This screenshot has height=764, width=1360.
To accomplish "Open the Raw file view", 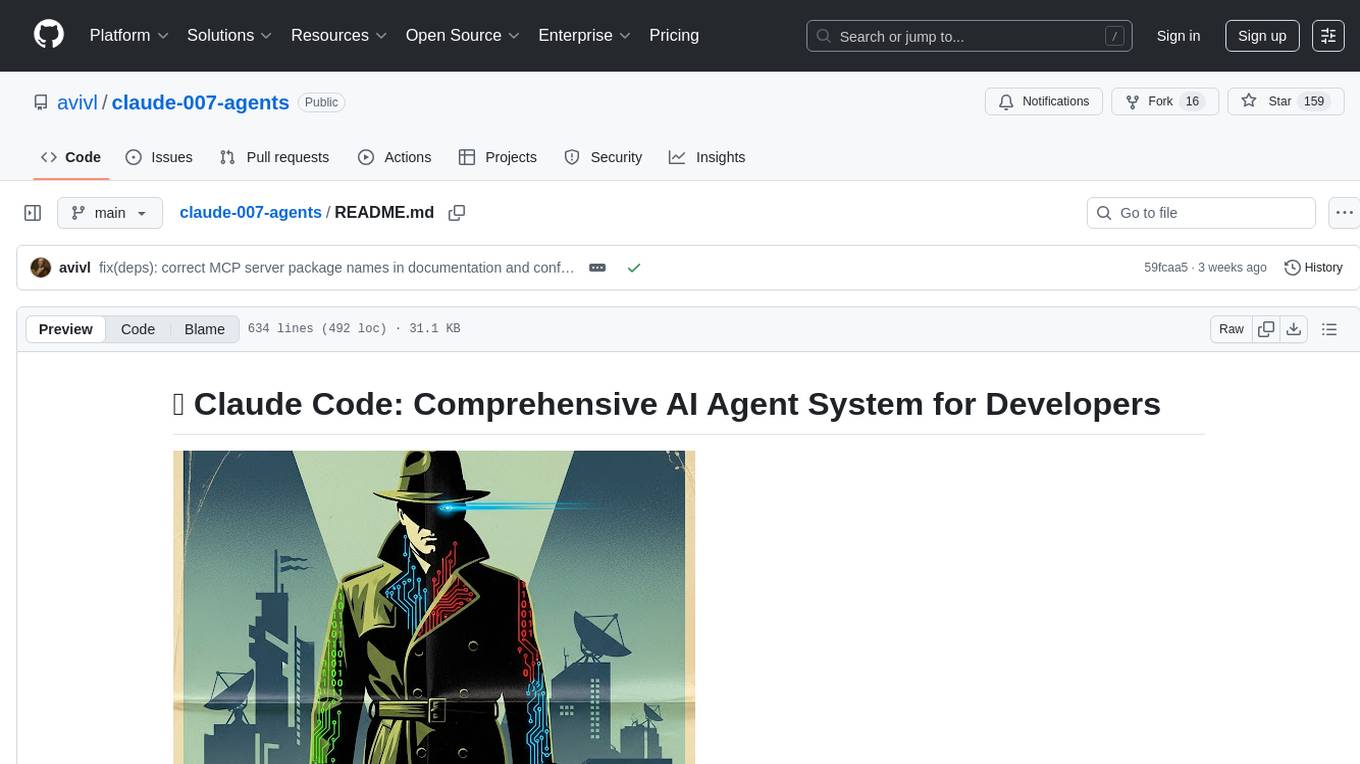I will pos(1231,329).
